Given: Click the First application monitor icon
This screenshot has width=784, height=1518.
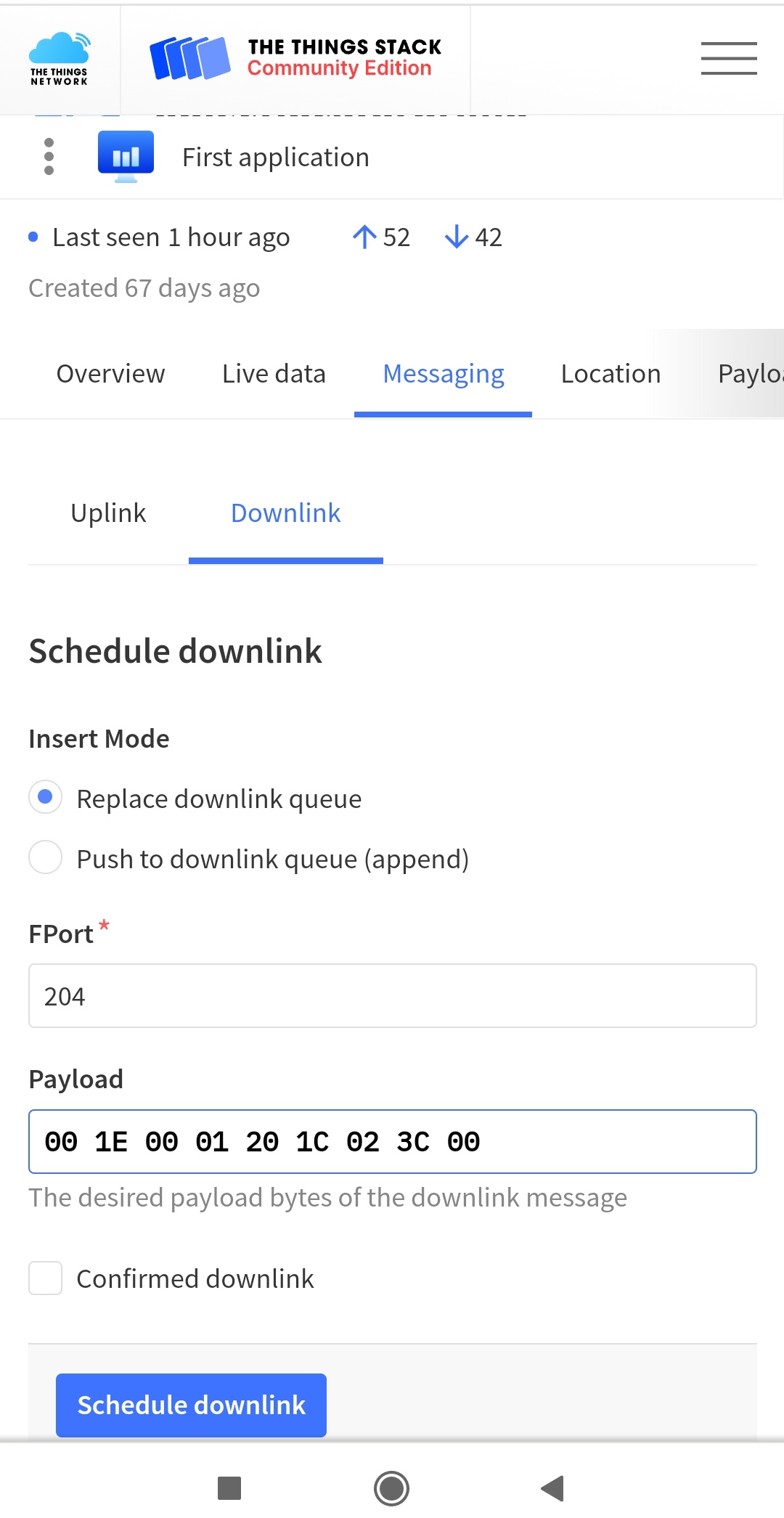Looking at the screenshot, I should coord(126,156).
